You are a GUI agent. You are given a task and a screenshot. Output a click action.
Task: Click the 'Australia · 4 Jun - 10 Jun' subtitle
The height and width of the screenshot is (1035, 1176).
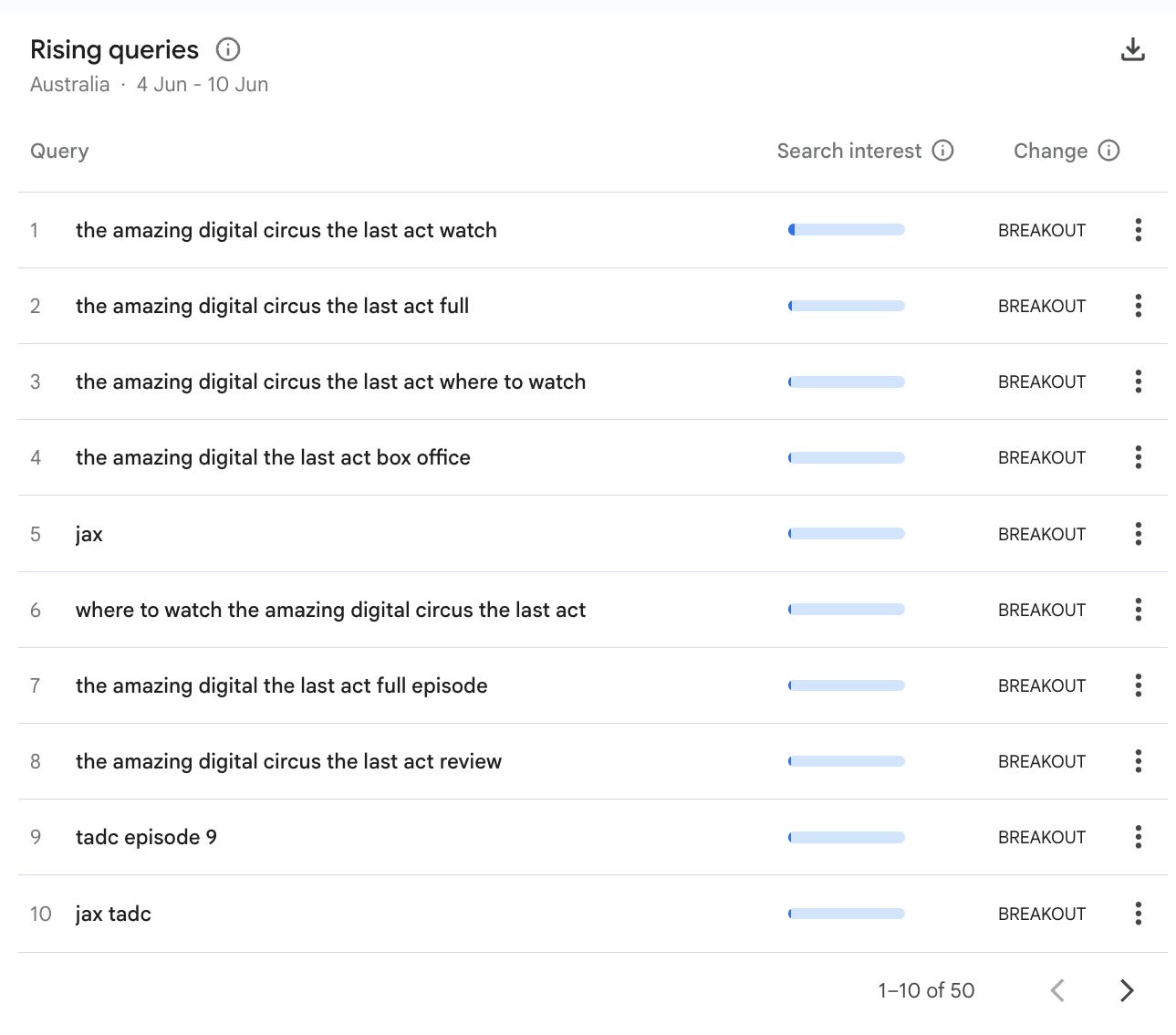click(149, 84)
